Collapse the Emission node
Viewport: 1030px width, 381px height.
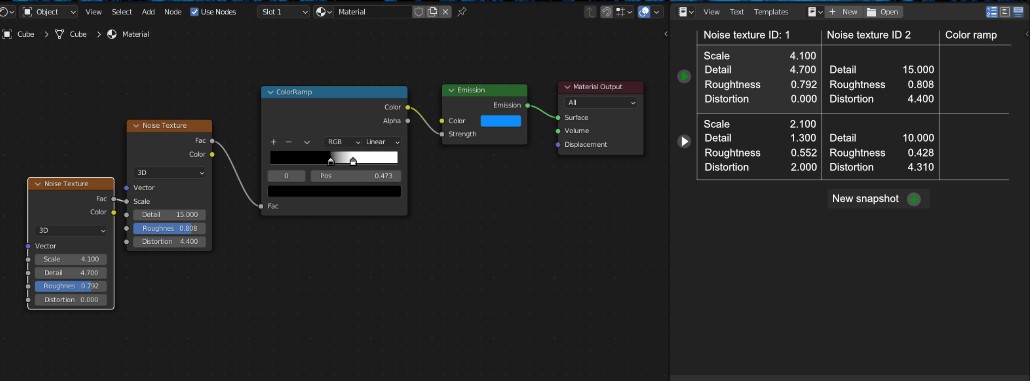451,90
